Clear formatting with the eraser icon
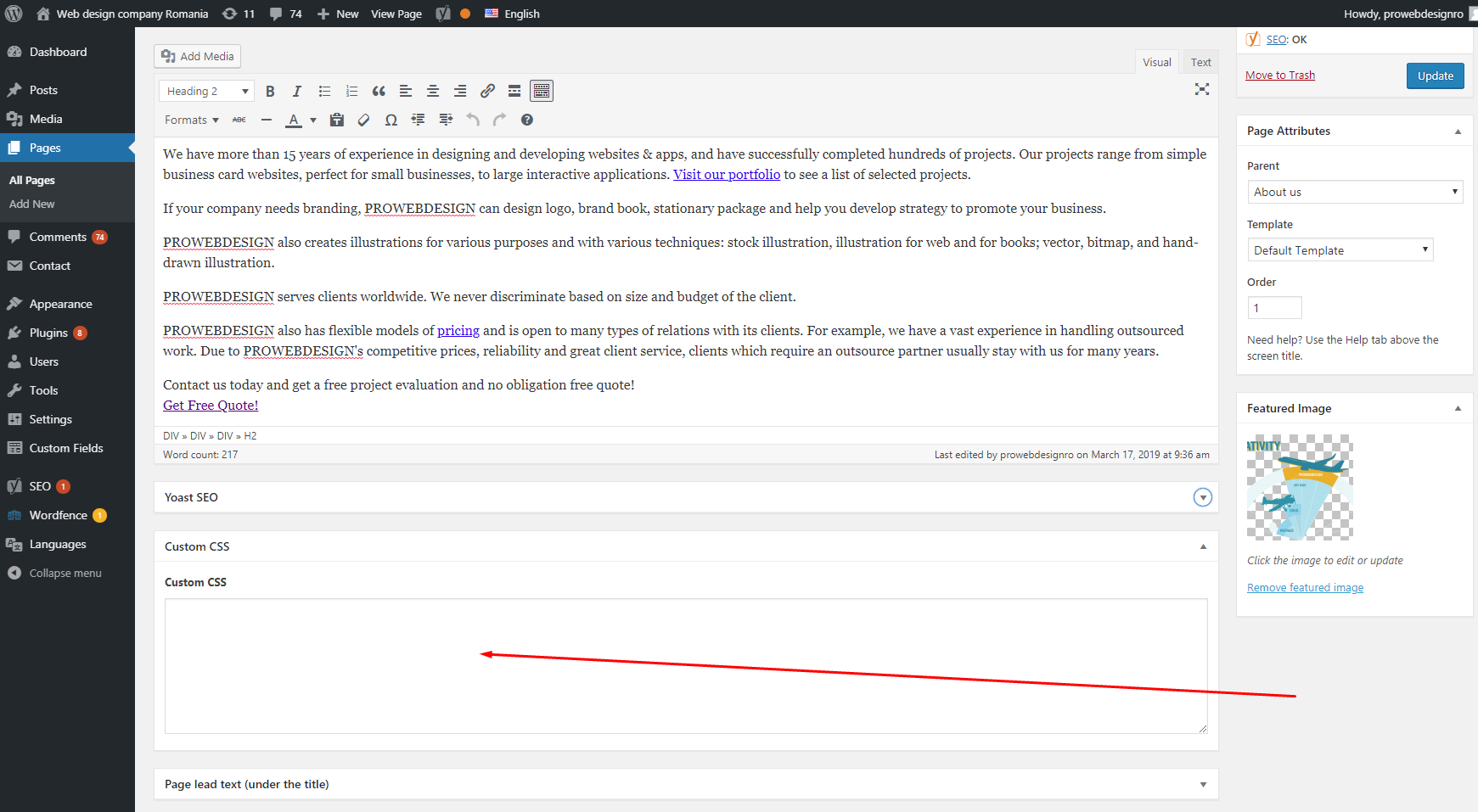The width and height of the screenshot is (1478, 812). (364, 120)
